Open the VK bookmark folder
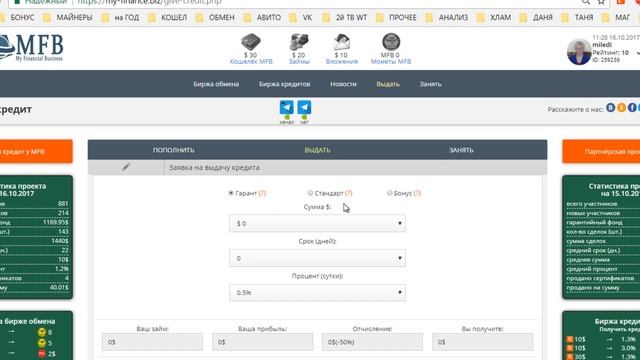The width and height of the screenshot is (640, 360). pos(301,18)
